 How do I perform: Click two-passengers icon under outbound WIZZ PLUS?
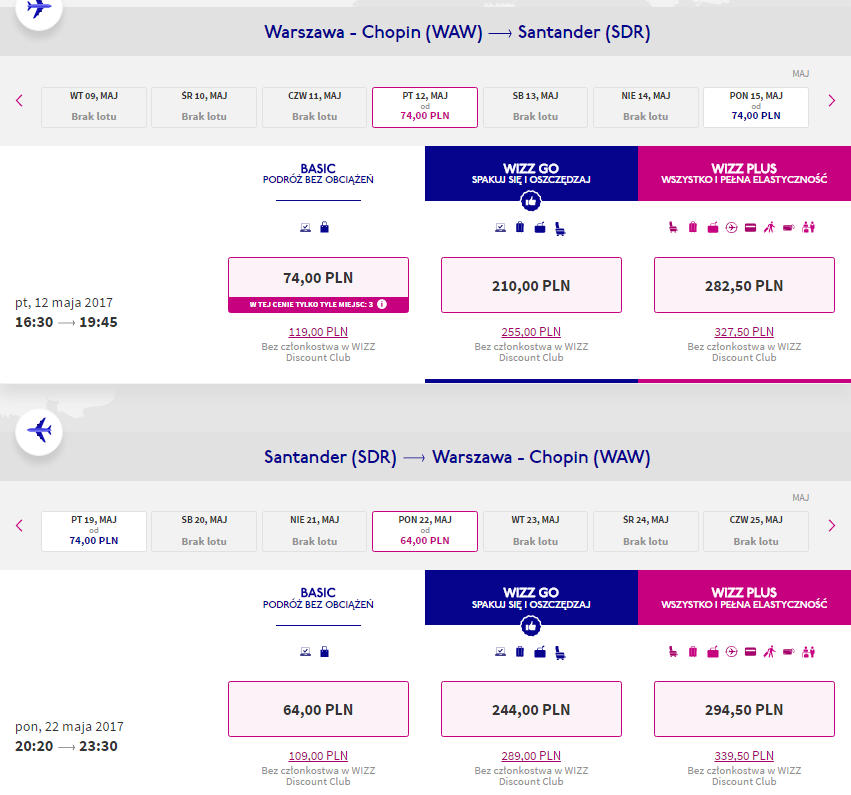[809, 227]
